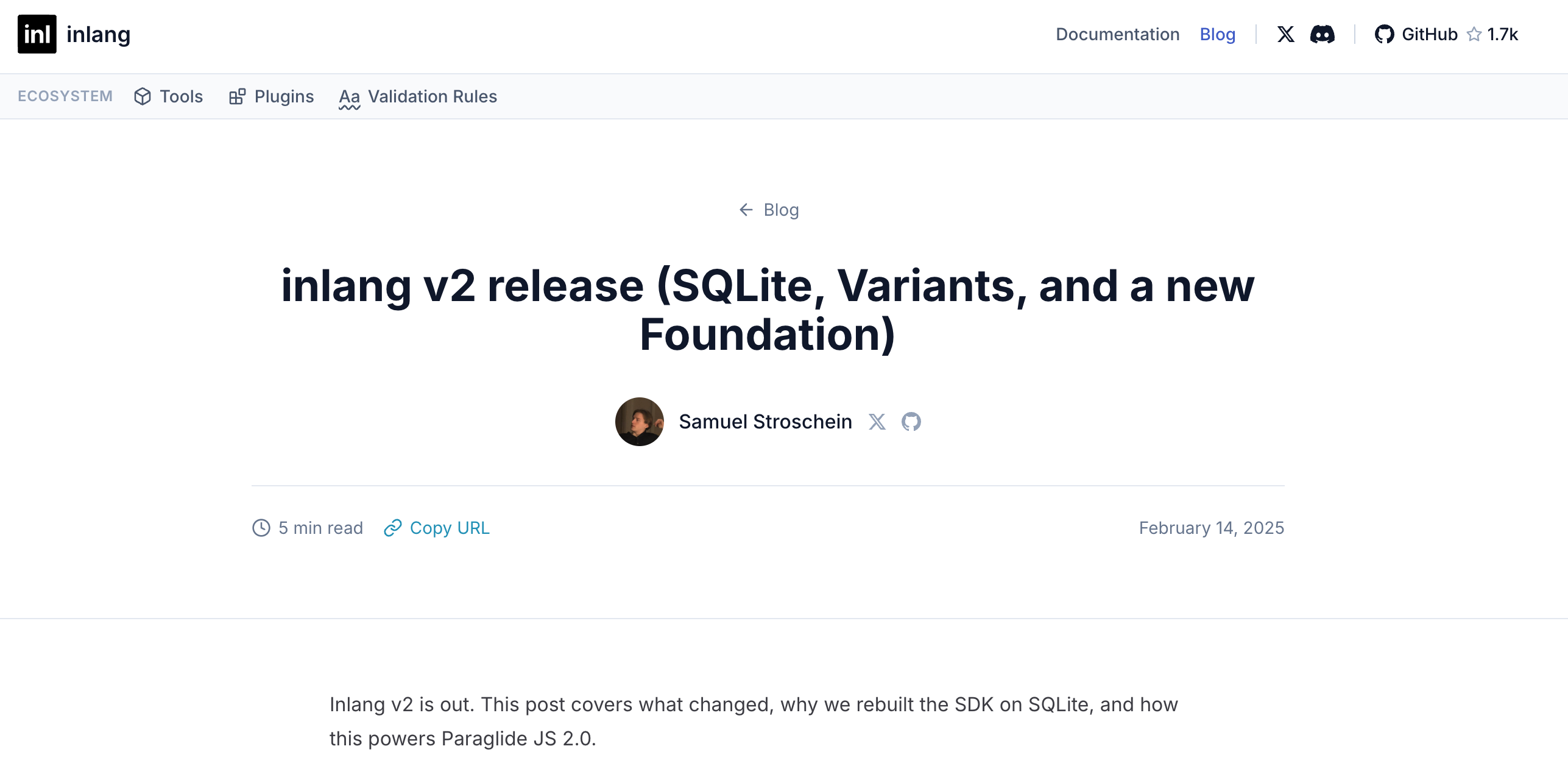
Task: Click the Copy URL link
Action: [x=450, y=528]
